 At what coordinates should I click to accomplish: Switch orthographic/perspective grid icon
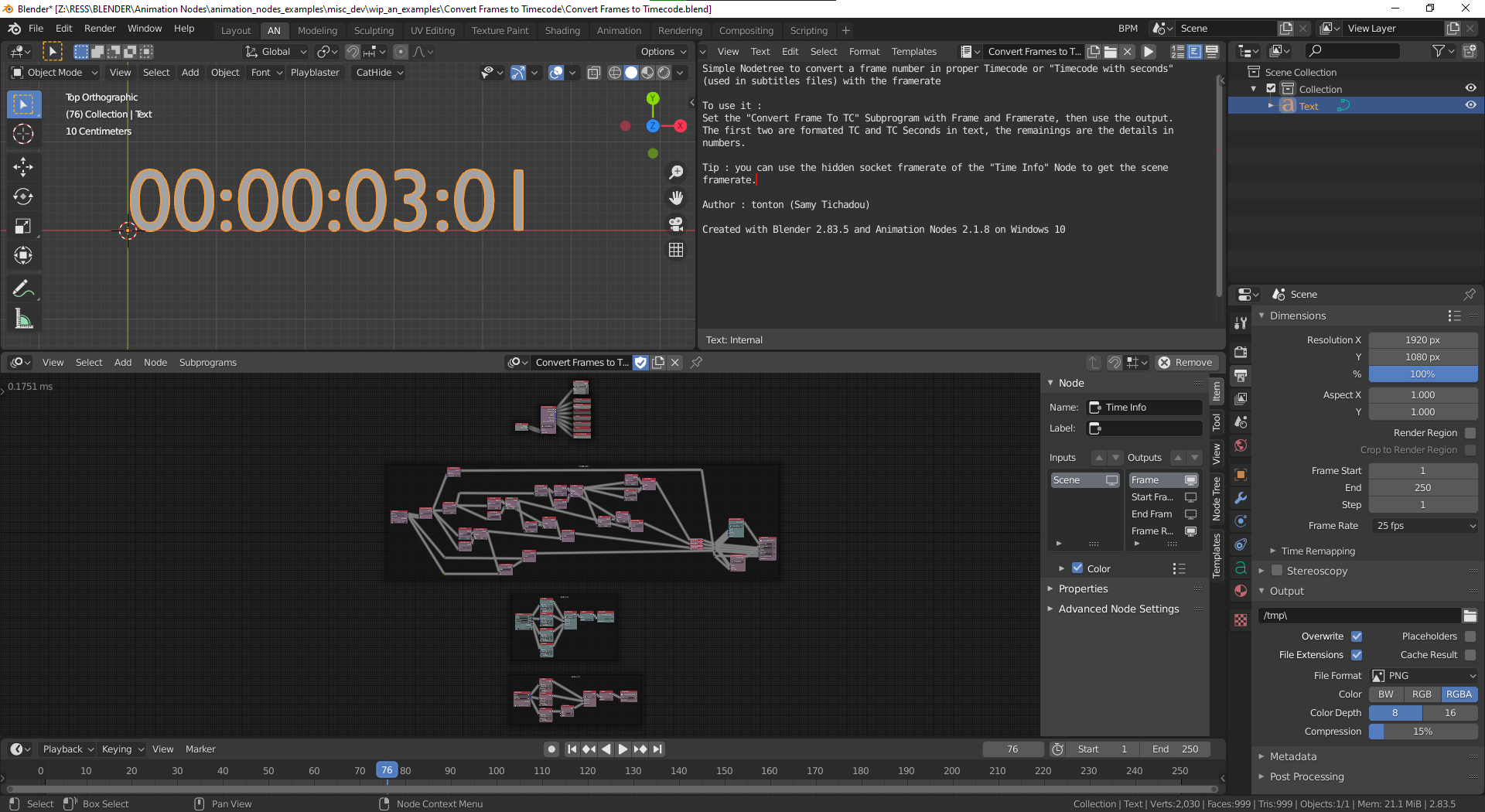click(x=676, y=250)
